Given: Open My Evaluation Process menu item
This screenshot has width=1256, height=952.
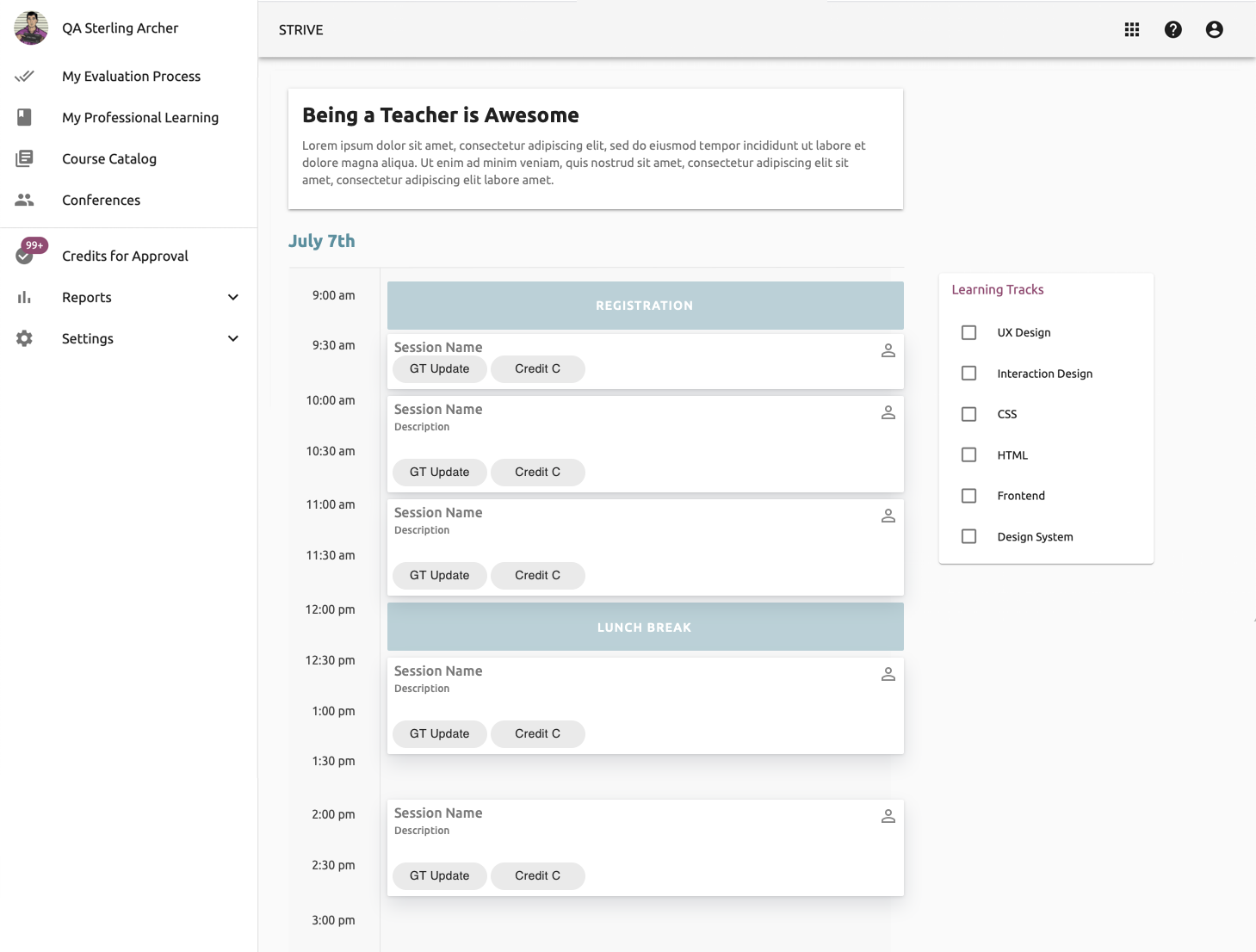Looking at the screenshot, I should pos(131,76).
